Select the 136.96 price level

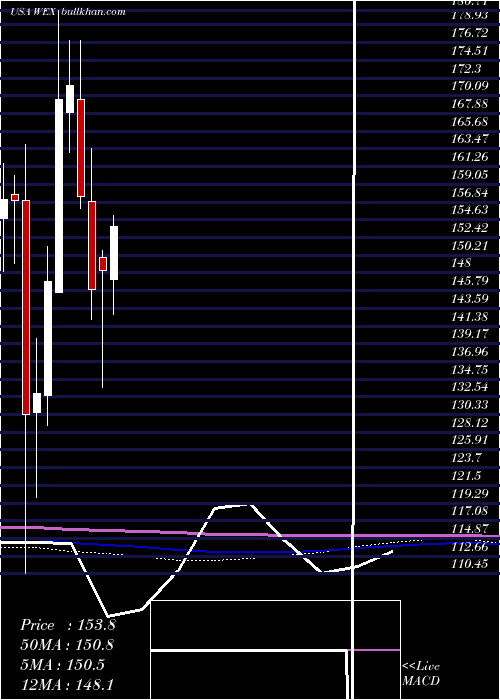click(x=469, y=352)
